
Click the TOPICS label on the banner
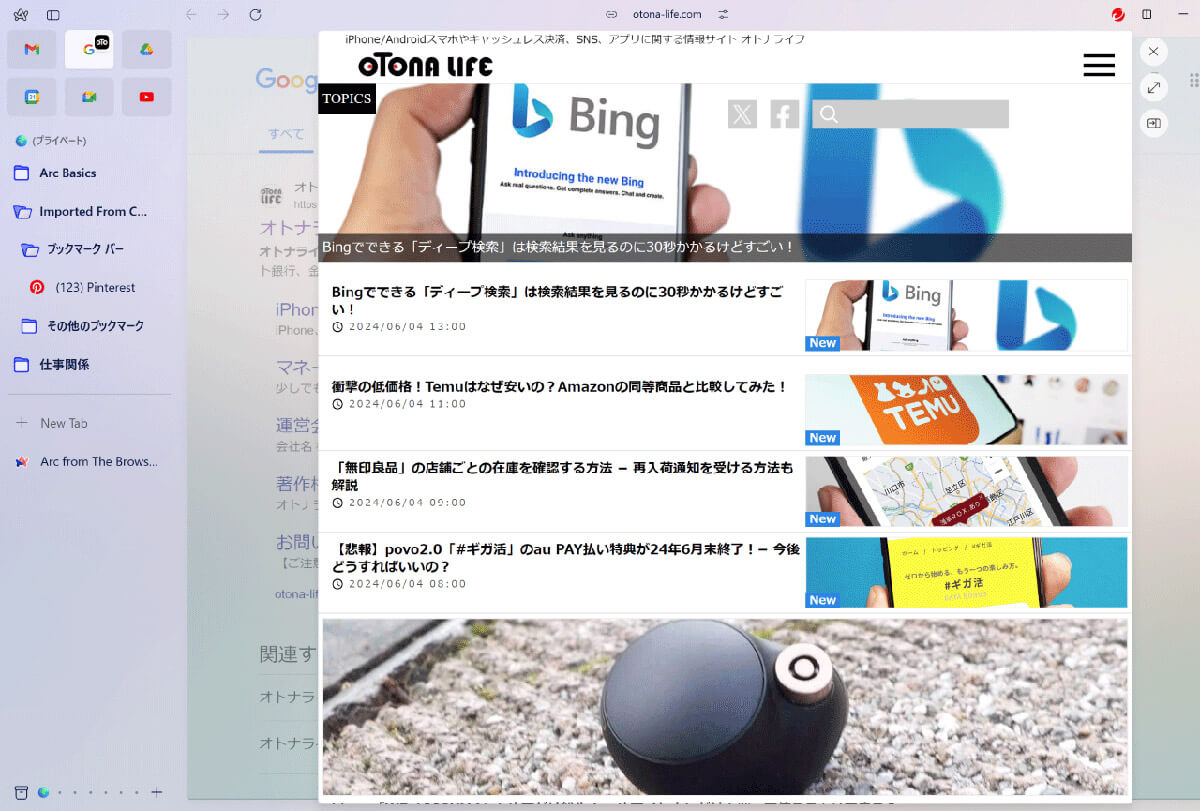pyautogui.click(x=347, y=98)
